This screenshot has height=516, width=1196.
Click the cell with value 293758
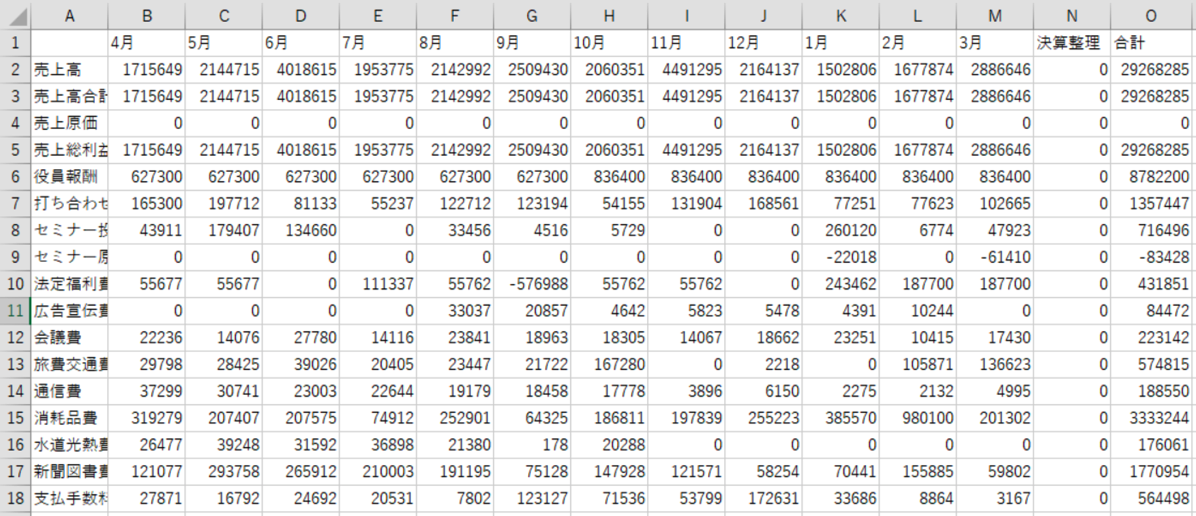pyautogui.click(x=223, y=473)
